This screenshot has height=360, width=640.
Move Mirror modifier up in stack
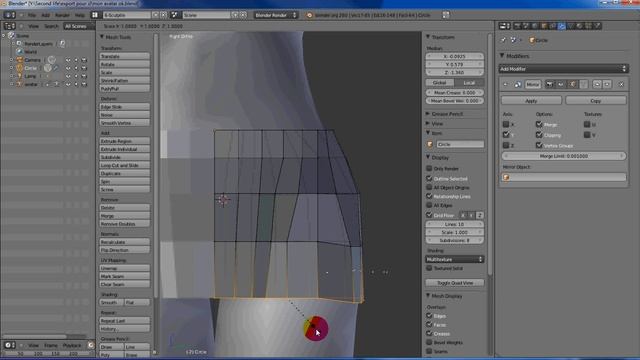(x=597, y=84)
